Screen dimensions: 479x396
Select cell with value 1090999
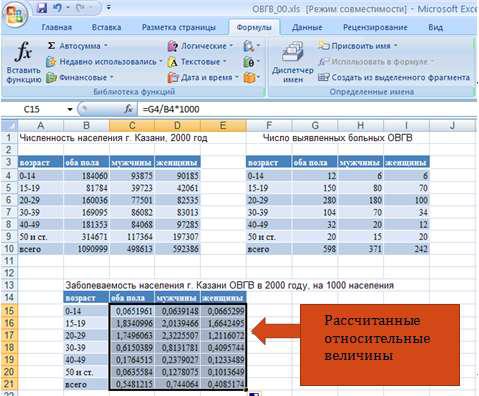tap(86, 249)
